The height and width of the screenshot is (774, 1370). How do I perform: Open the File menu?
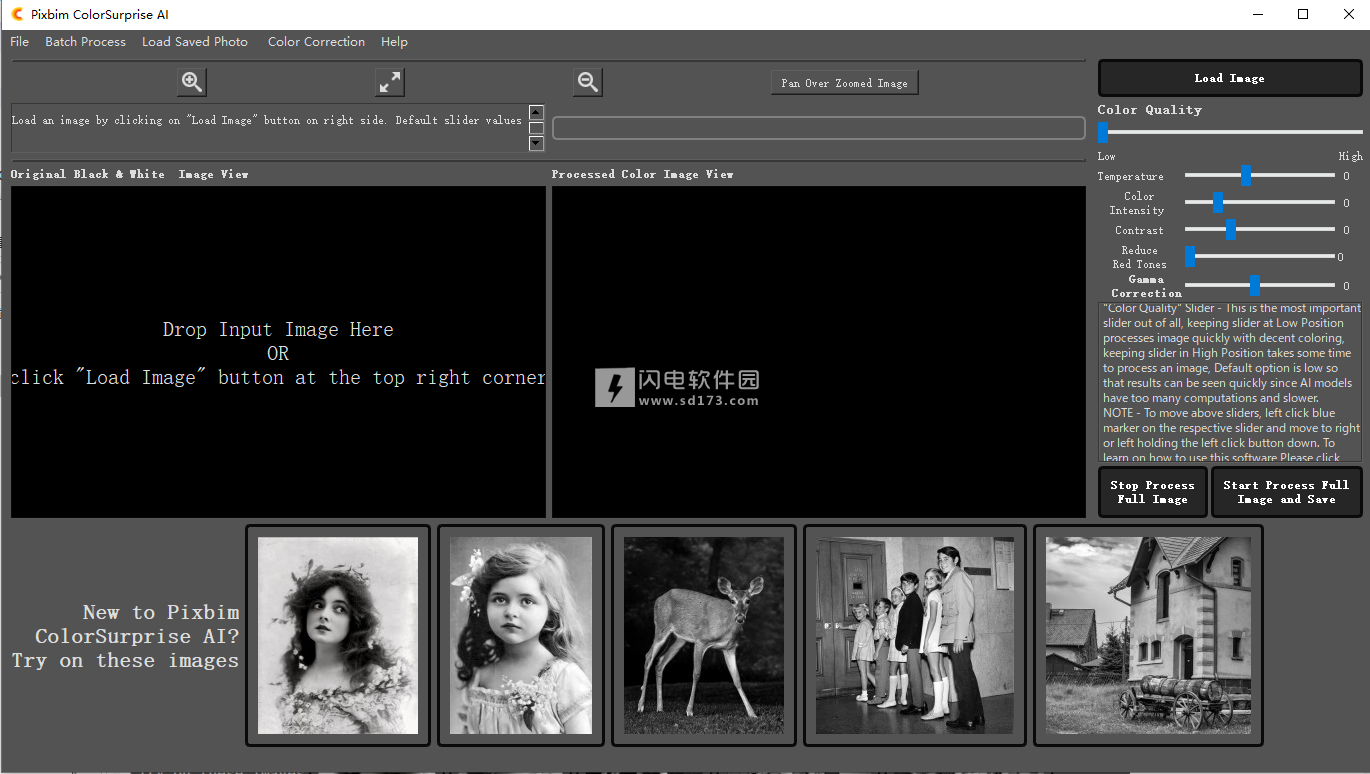coord(19,42)
